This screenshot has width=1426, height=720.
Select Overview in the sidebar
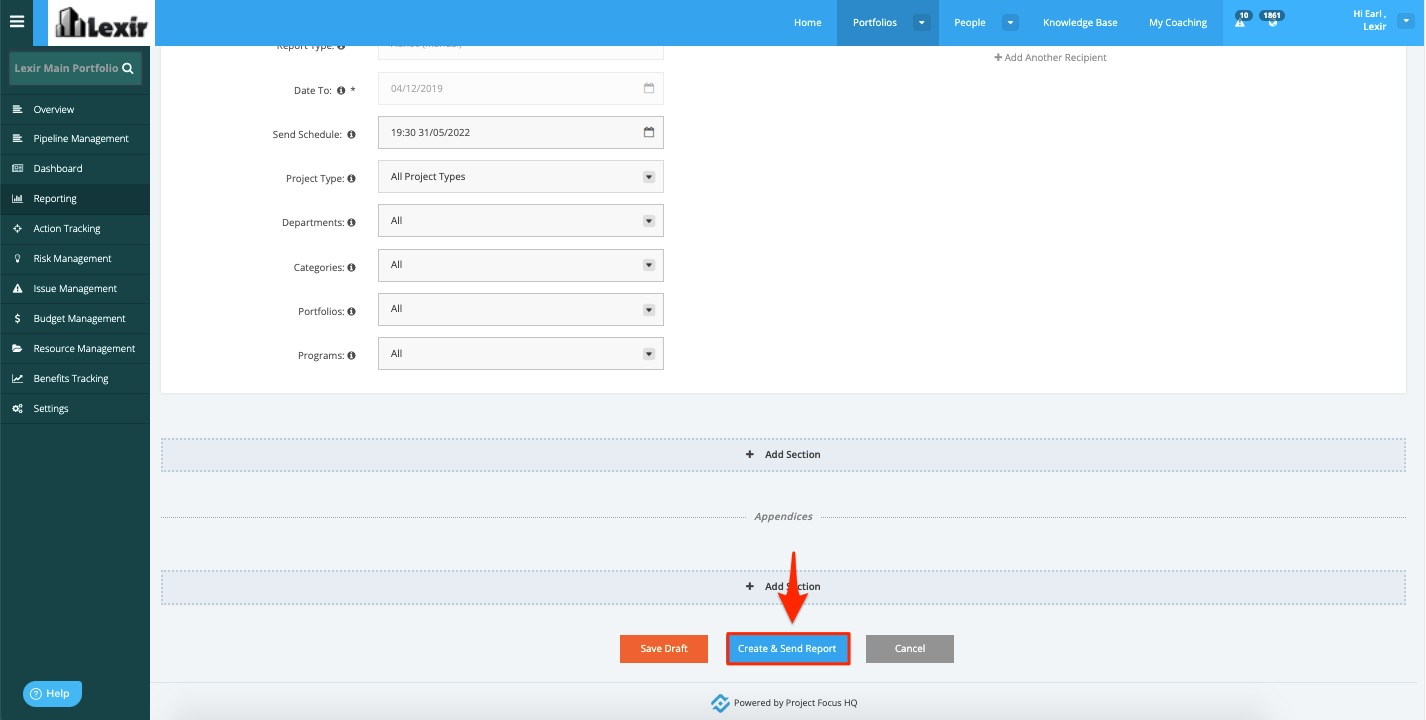(75, 109)
